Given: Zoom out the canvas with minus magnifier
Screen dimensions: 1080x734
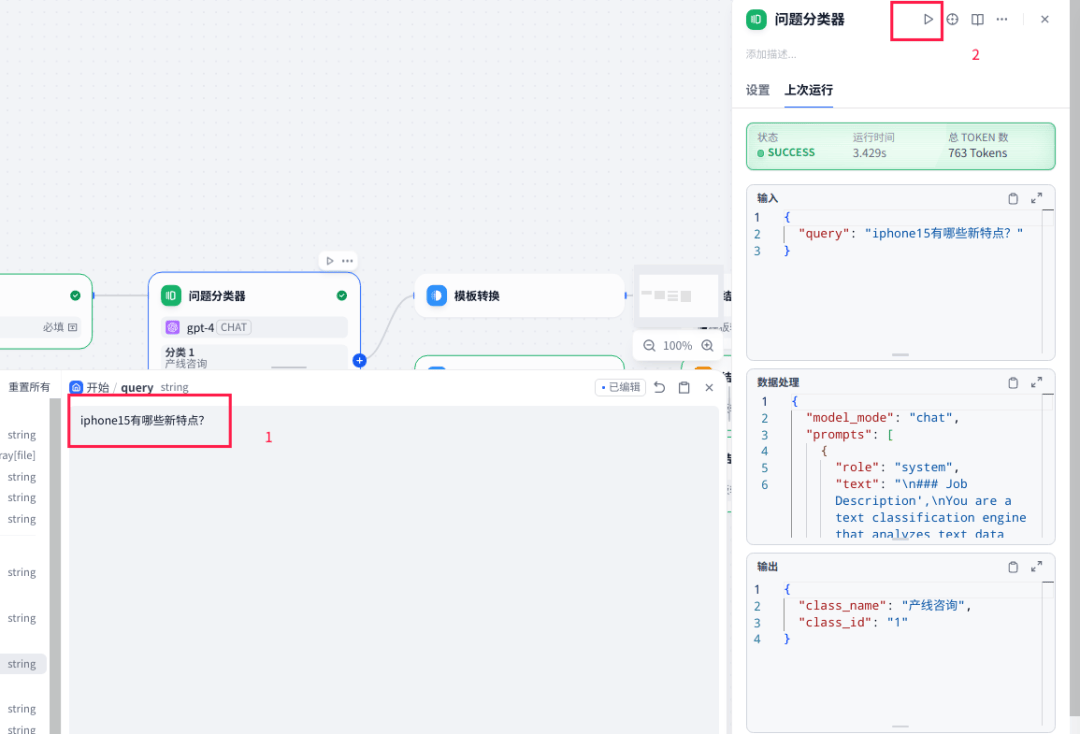Looking at the screenshot, I should pos(649,345).
